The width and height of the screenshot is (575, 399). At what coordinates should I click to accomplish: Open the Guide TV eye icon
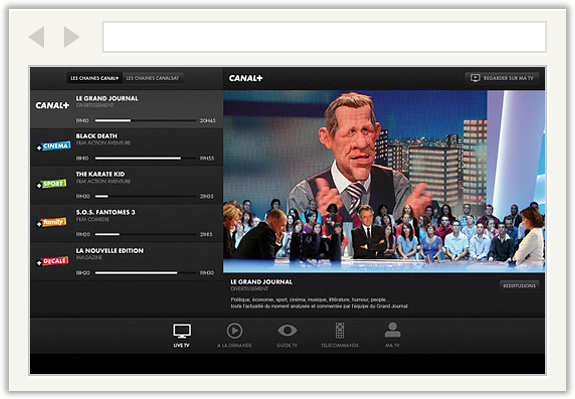[287, 330]
